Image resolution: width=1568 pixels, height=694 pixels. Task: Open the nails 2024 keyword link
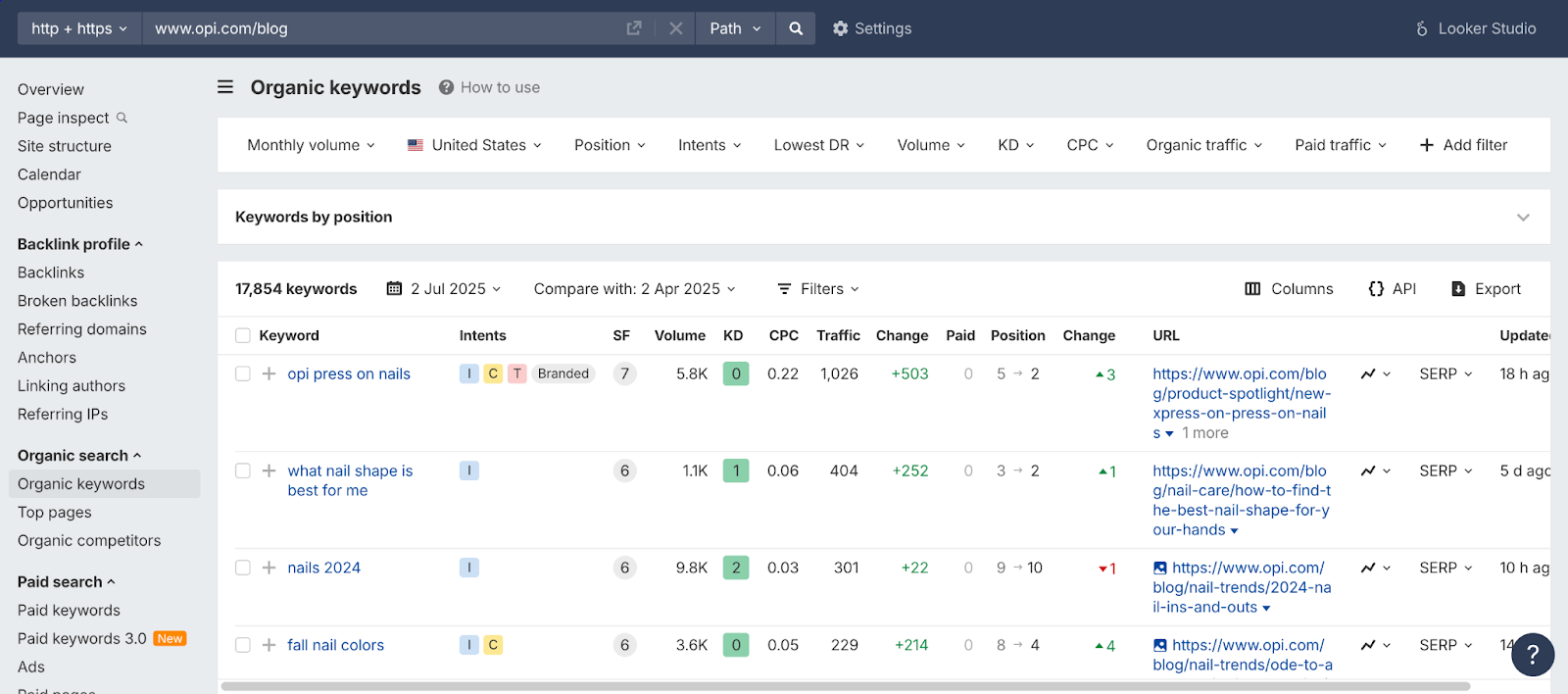coord(324,568)
